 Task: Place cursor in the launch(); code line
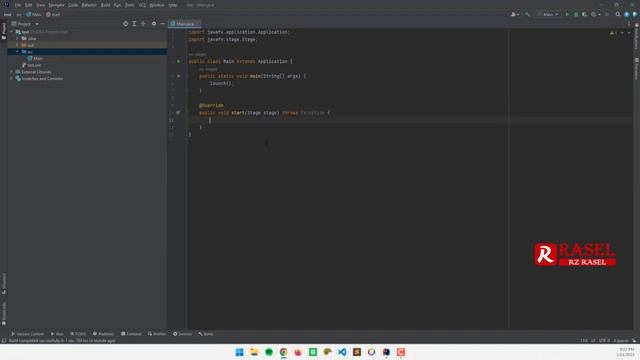tap(222, 83)
